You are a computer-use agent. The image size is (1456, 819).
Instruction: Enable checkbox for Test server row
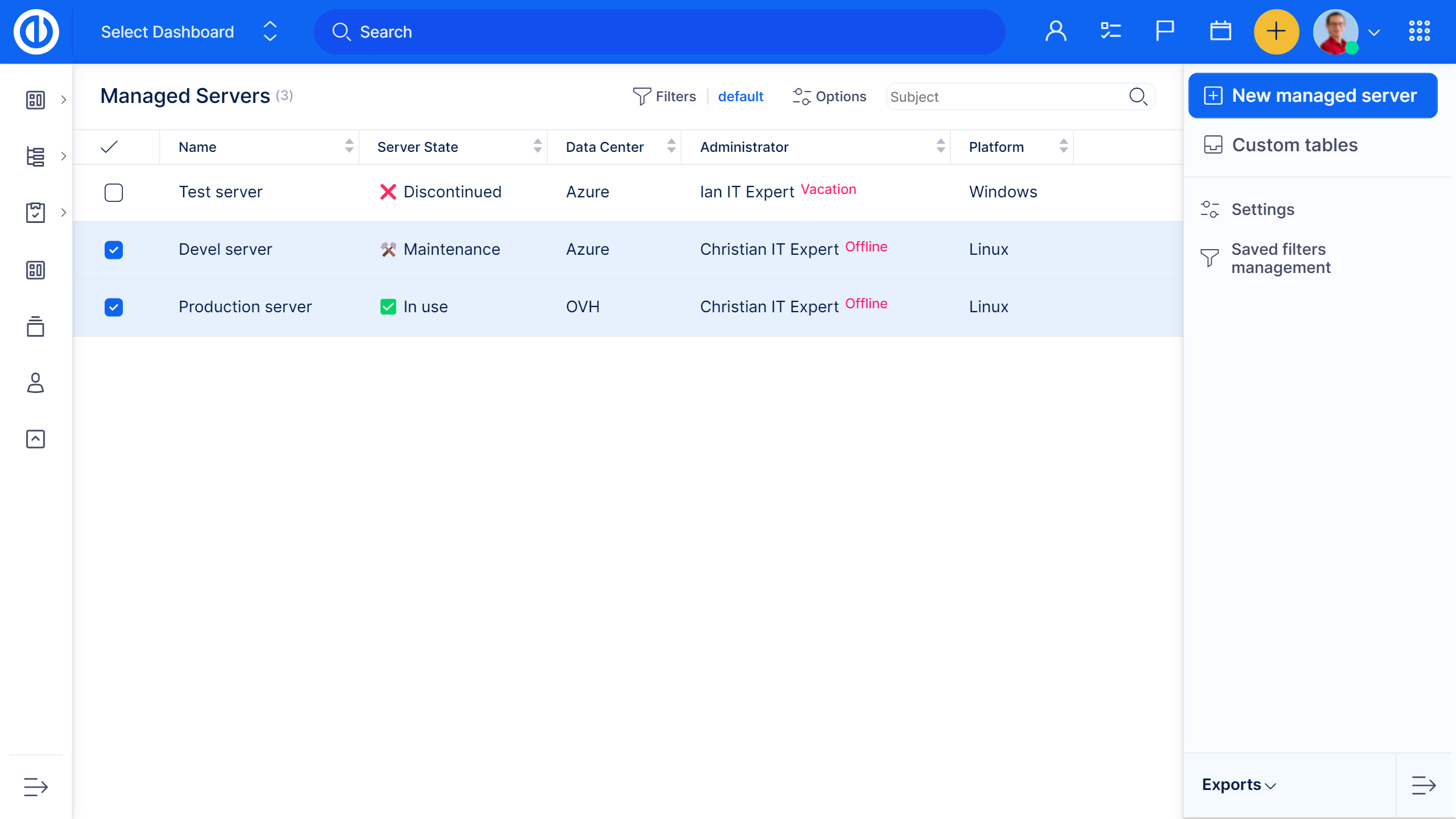114,192
